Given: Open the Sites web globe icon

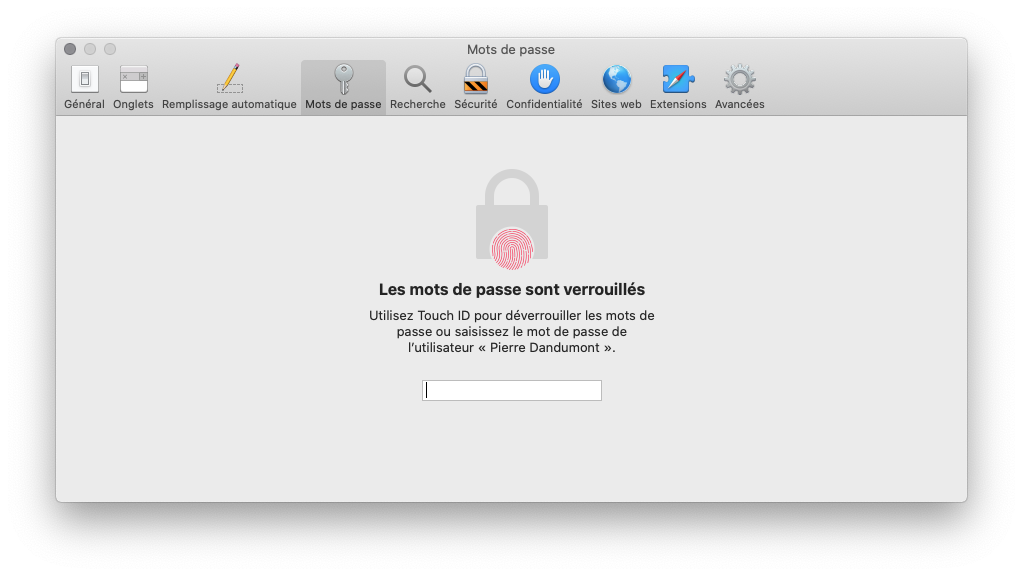Looking at the screenshot, I should pos(616,80).
